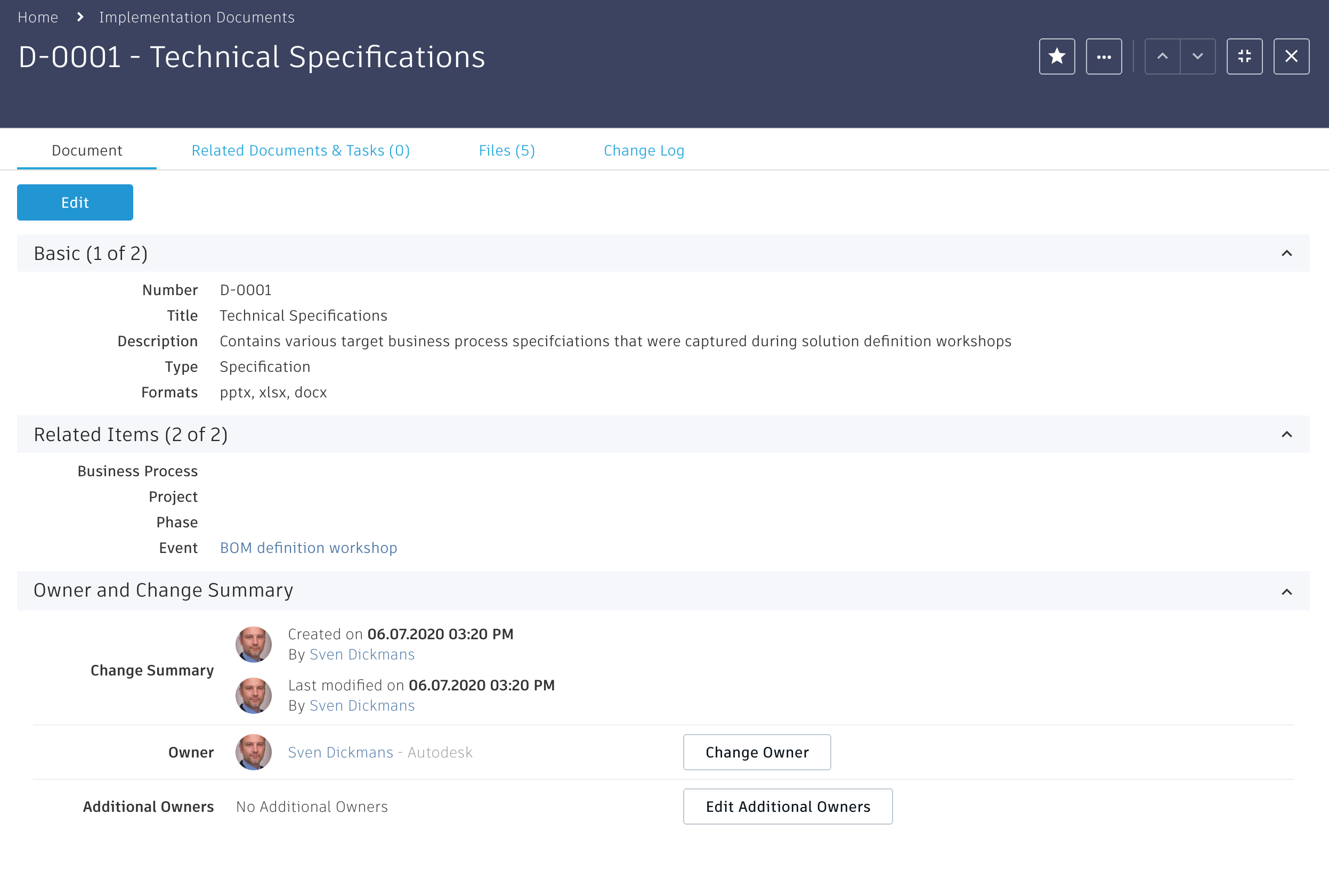This screenshot has width=1329, height=896.
Task: Click the Change Owner button
Action: tap(756, 752)
